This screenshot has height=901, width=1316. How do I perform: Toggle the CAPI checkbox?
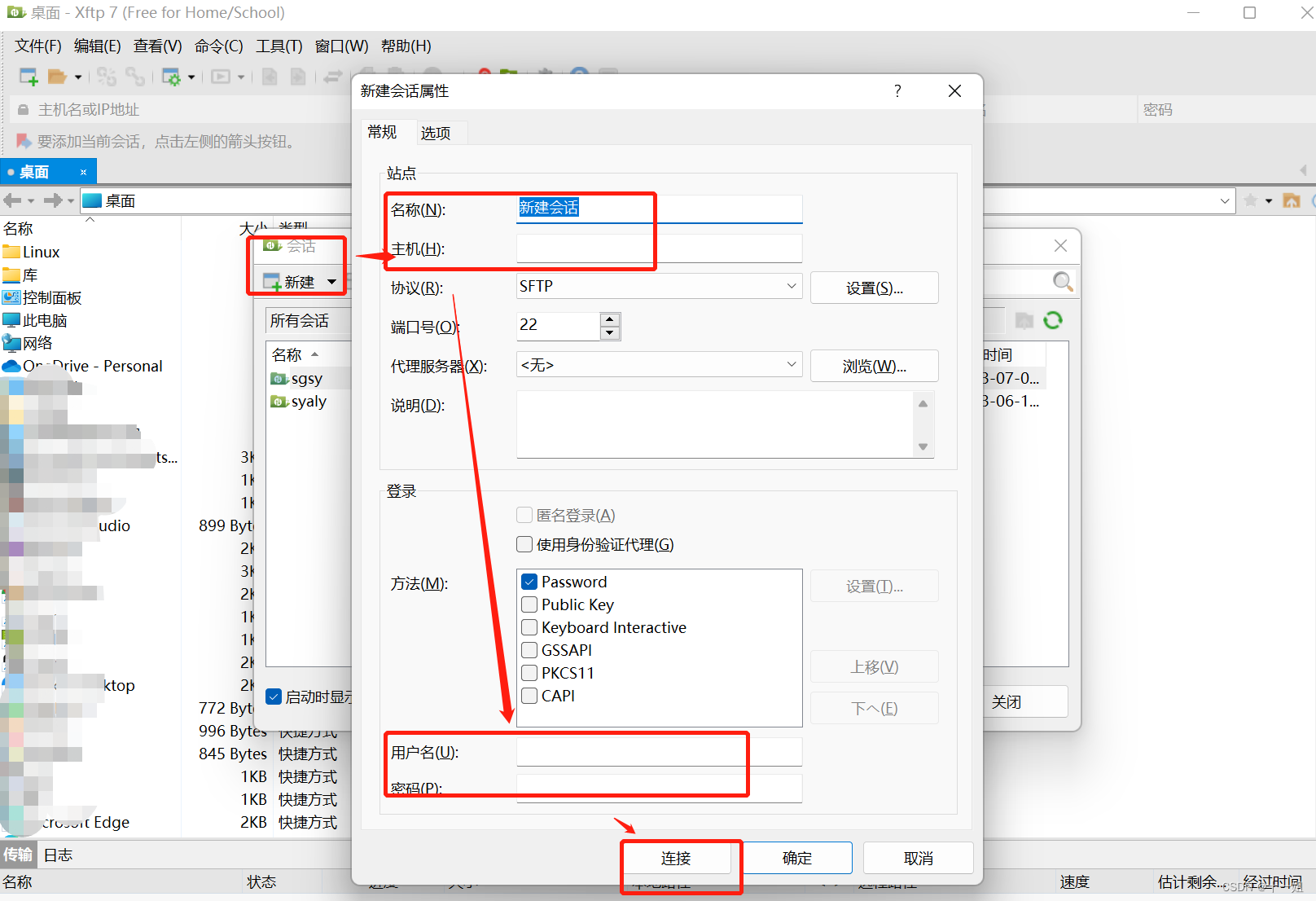tap(529, 696)
